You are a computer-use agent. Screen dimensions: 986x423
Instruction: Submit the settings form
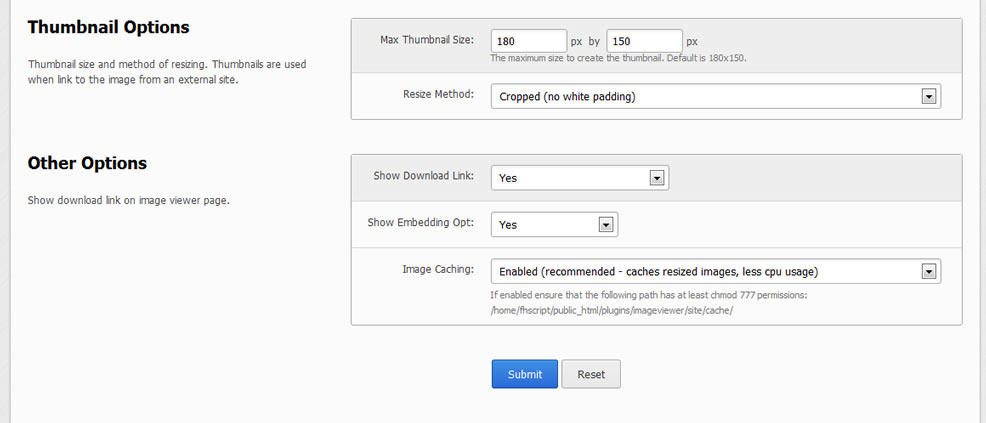click(524, 374)
